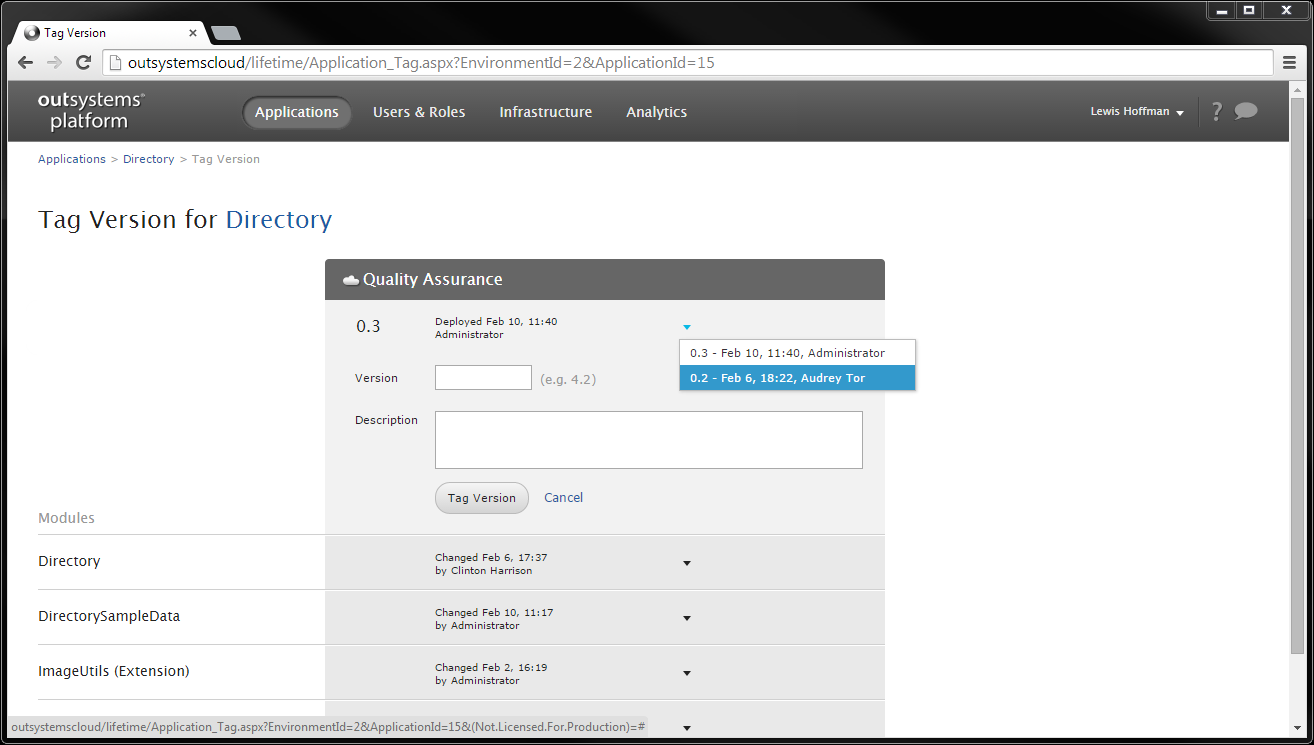Focus the Version input field

(483, 378)
